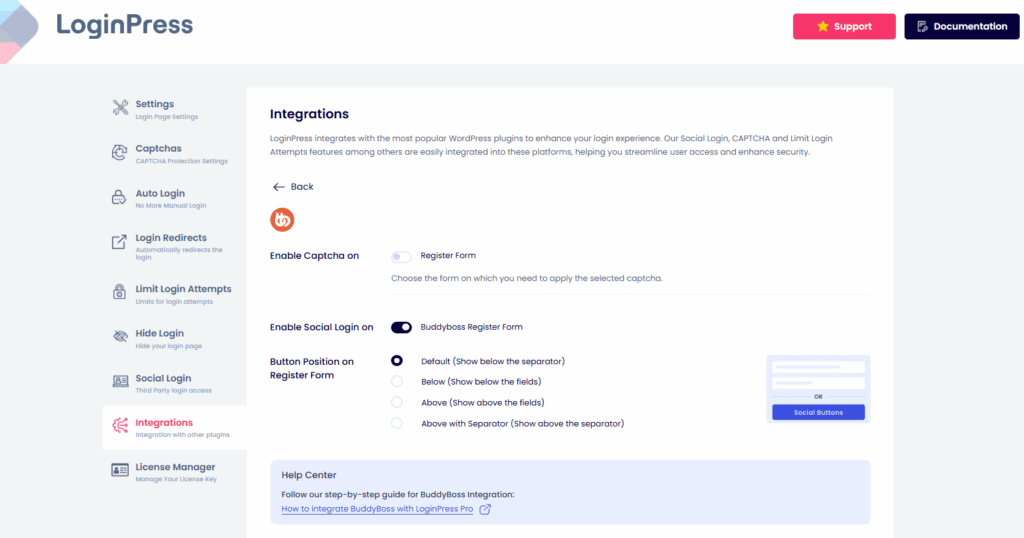
Task: Click the Enable Captcha on label
Action: (x=314, y=256)
